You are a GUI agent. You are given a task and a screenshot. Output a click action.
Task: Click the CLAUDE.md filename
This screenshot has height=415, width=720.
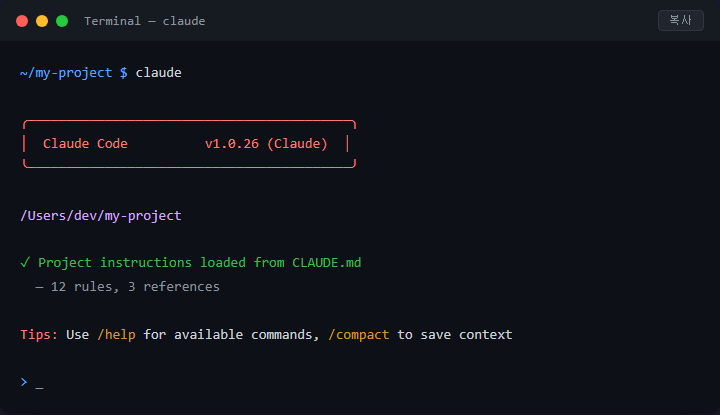pyautogui.click(x=326, y=263)
